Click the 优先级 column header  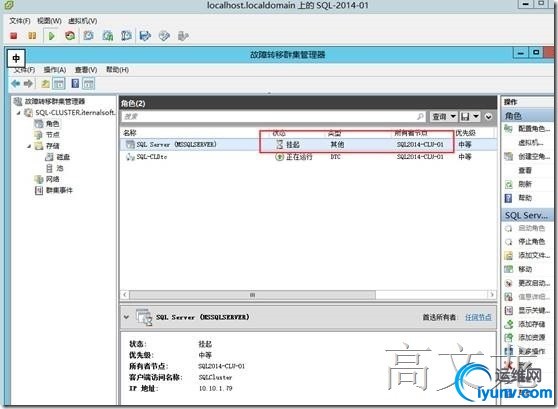[465, 133]
